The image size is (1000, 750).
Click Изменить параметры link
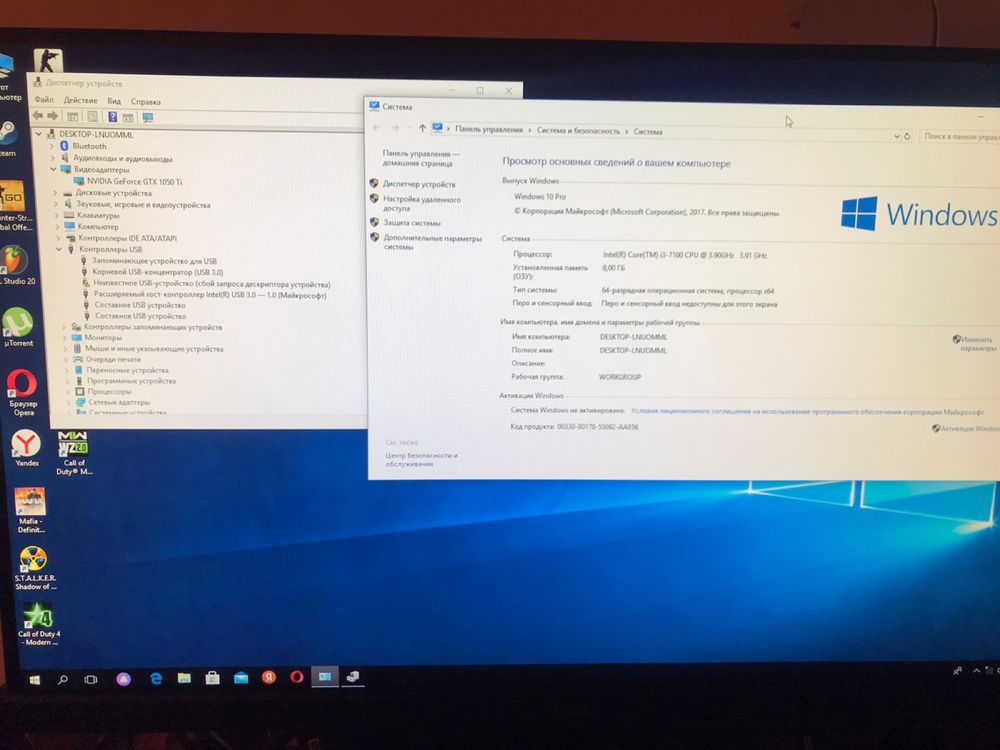(977, 344)
